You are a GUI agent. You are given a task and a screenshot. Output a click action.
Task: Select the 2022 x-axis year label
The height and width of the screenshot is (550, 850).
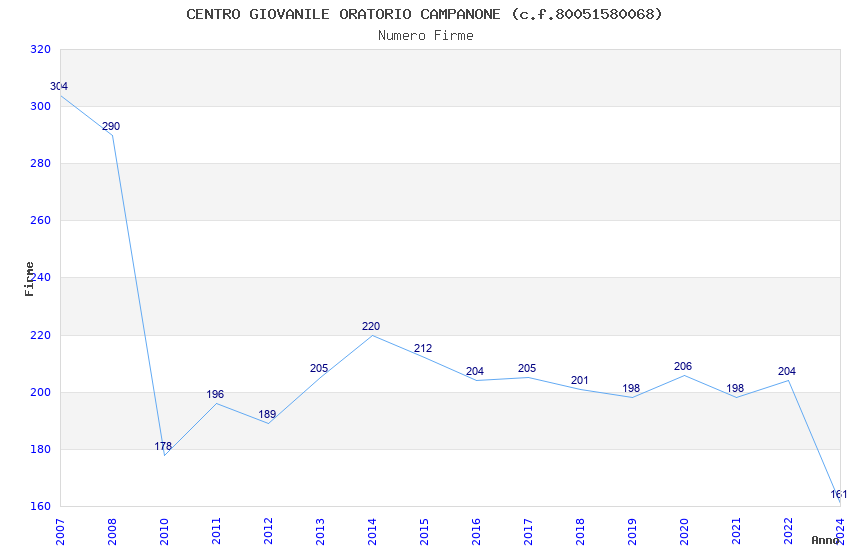click(x=788, y=532)
